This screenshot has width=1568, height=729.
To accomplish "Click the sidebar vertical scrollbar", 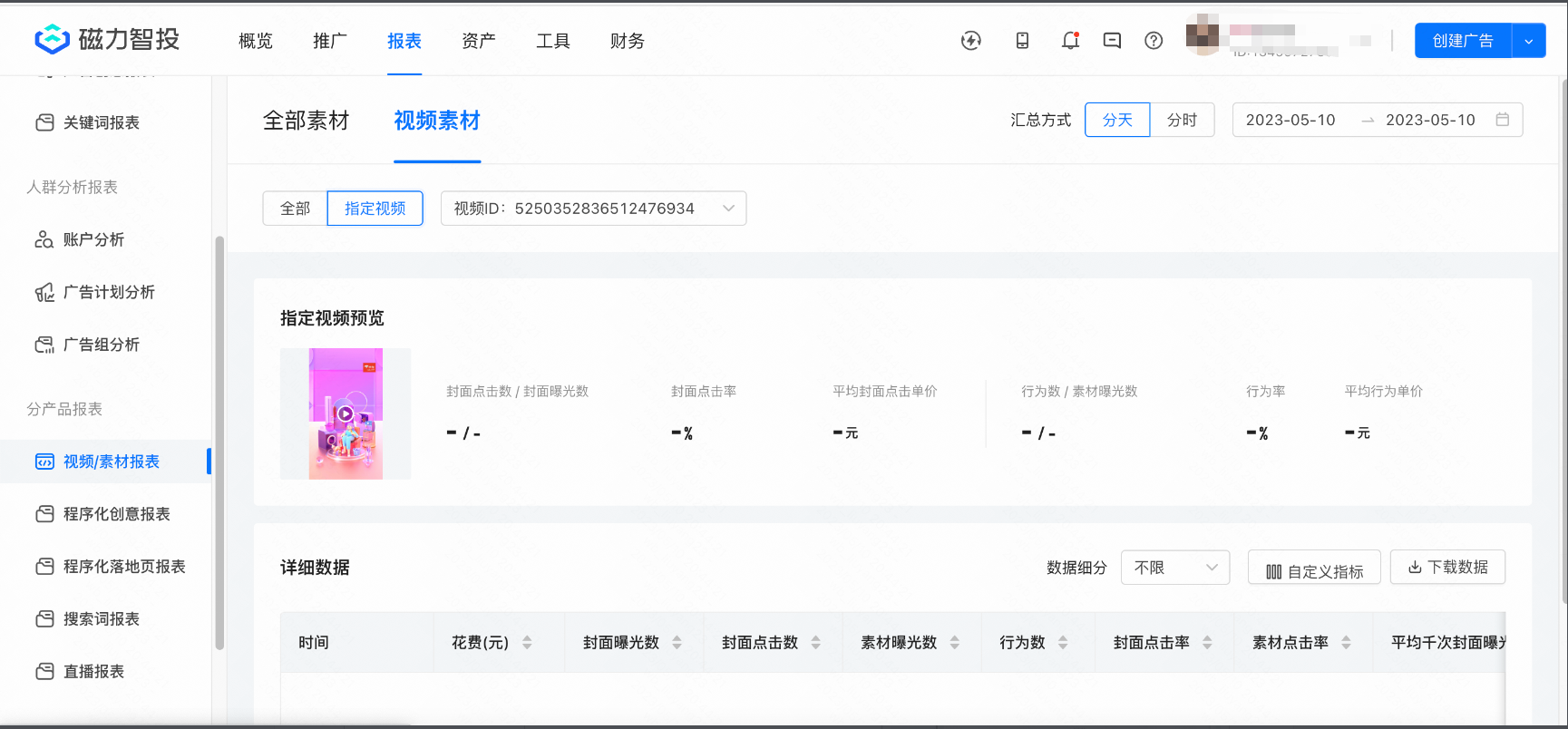I will 219,442.
